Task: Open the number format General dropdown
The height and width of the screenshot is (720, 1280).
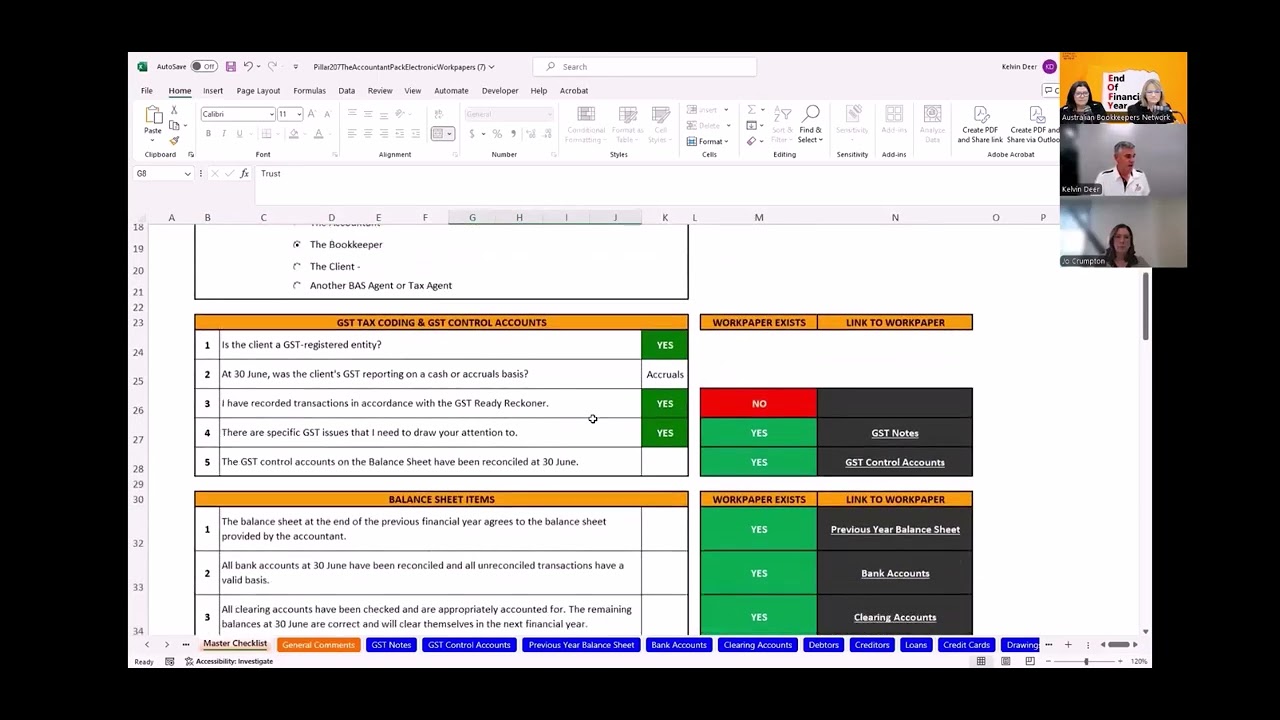Action: tap(549, 114)
